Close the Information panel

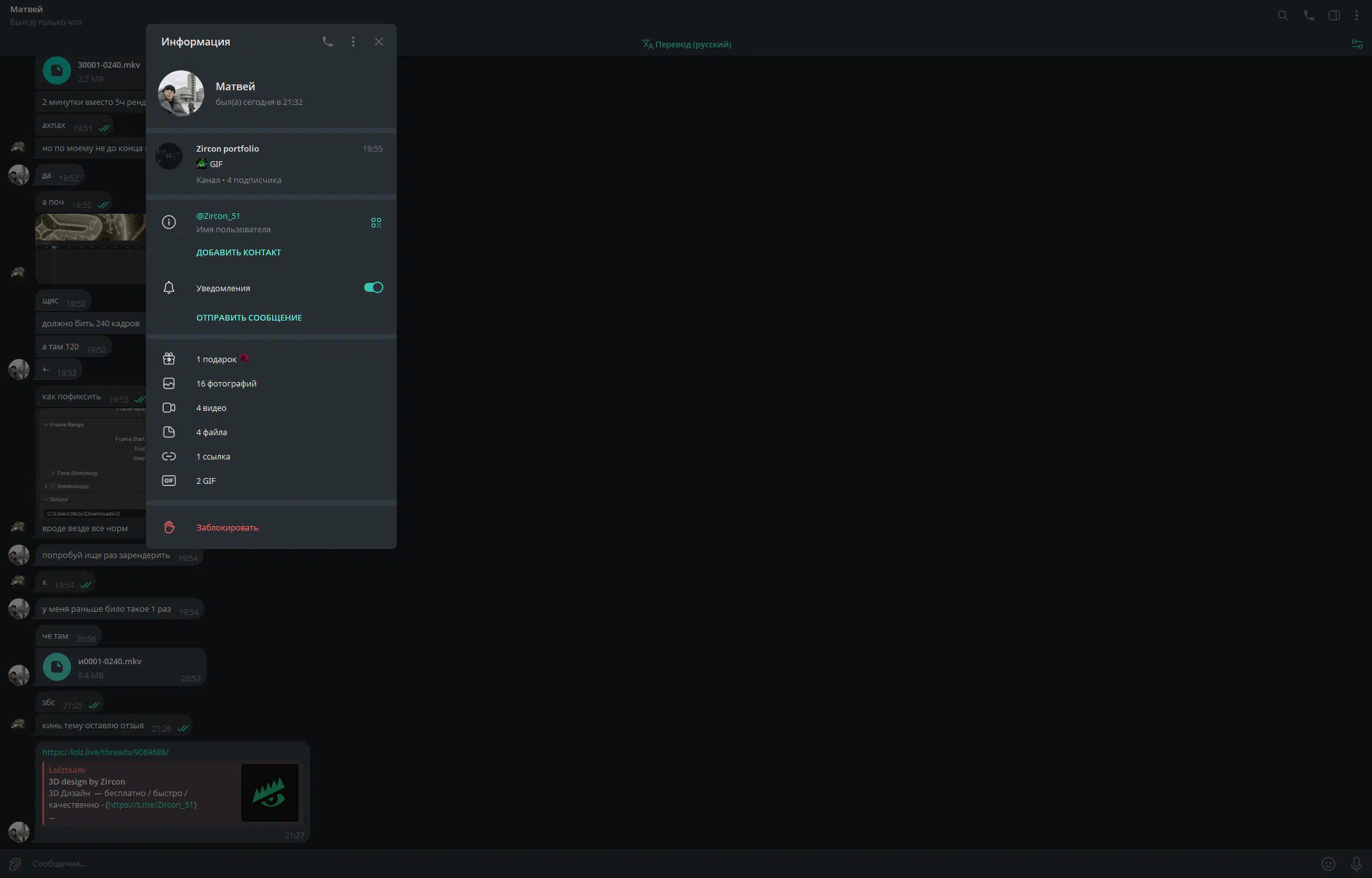point(379,42)
